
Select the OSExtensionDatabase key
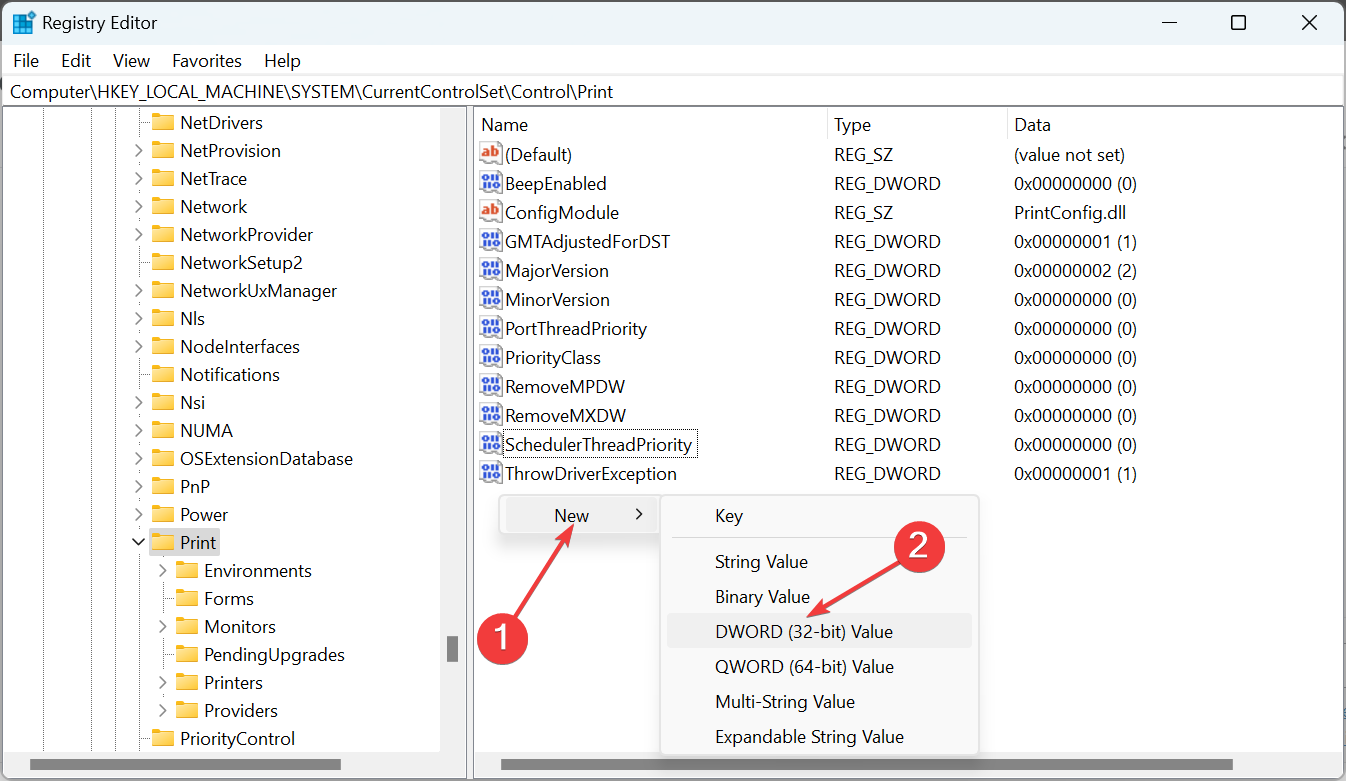266,458
